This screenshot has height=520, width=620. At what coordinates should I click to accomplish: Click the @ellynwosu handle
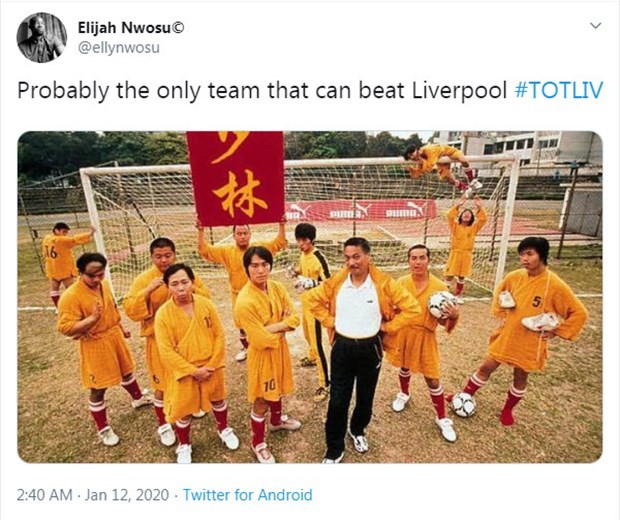pyautogui.click(x=119, y=48)
